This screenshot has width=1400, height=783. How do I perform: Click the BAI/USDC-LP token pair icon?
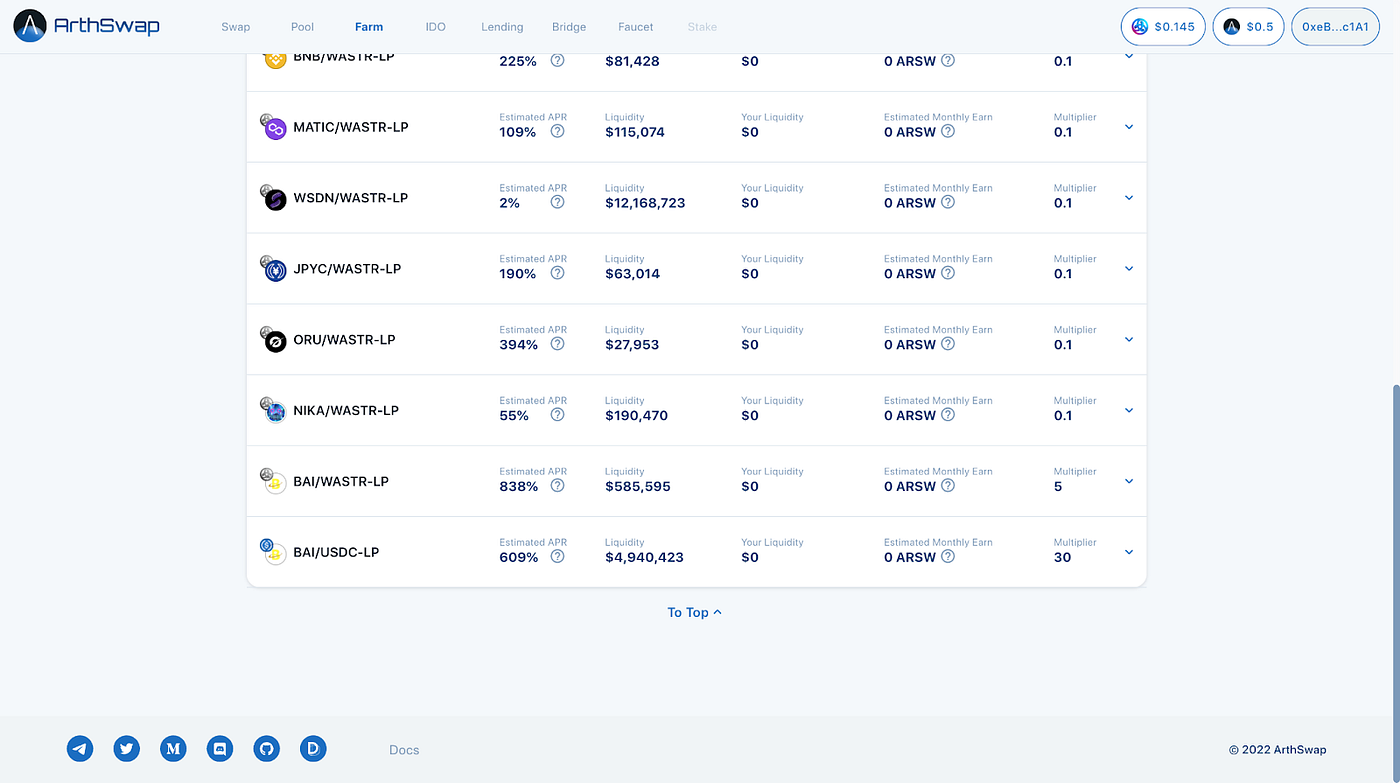(x=273, y=552)
